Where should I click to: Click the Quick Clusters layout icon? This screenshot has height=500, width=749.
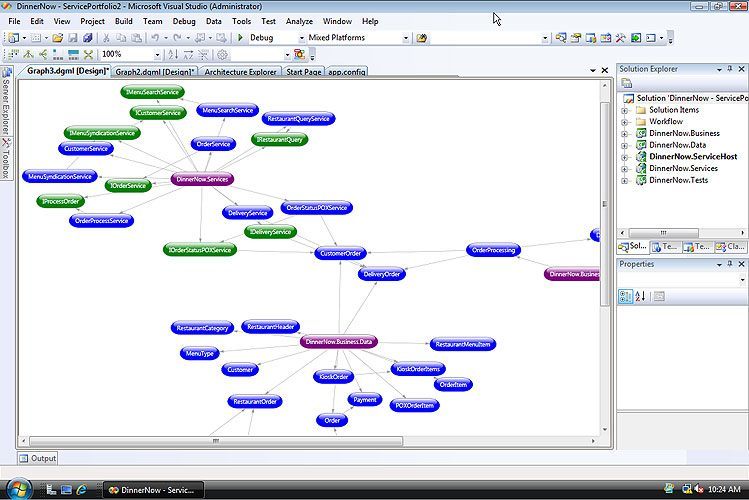click(x=88, y=54)
